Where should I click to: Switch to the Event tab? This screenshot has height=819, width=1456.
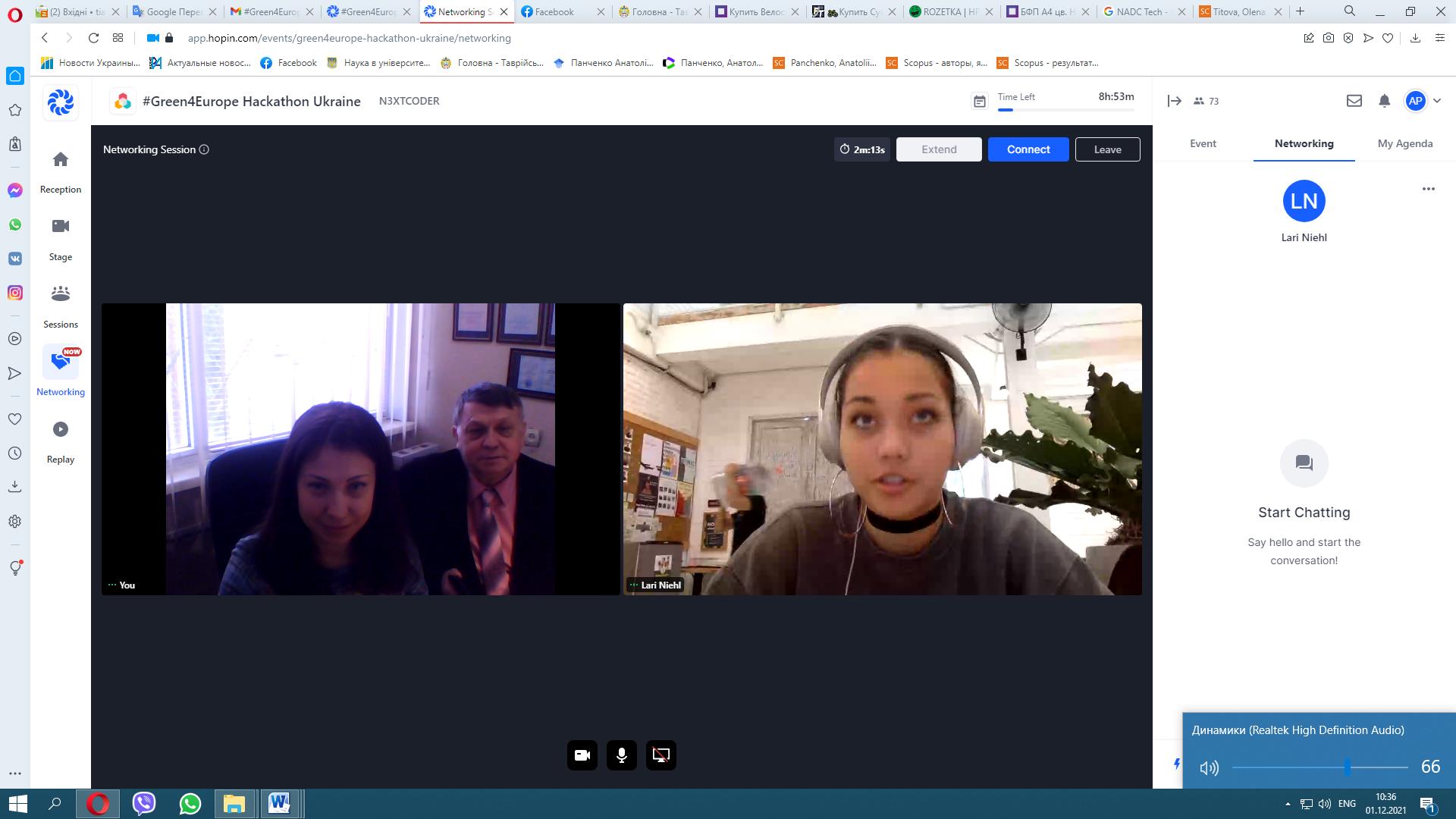[x=1203, y=143]
